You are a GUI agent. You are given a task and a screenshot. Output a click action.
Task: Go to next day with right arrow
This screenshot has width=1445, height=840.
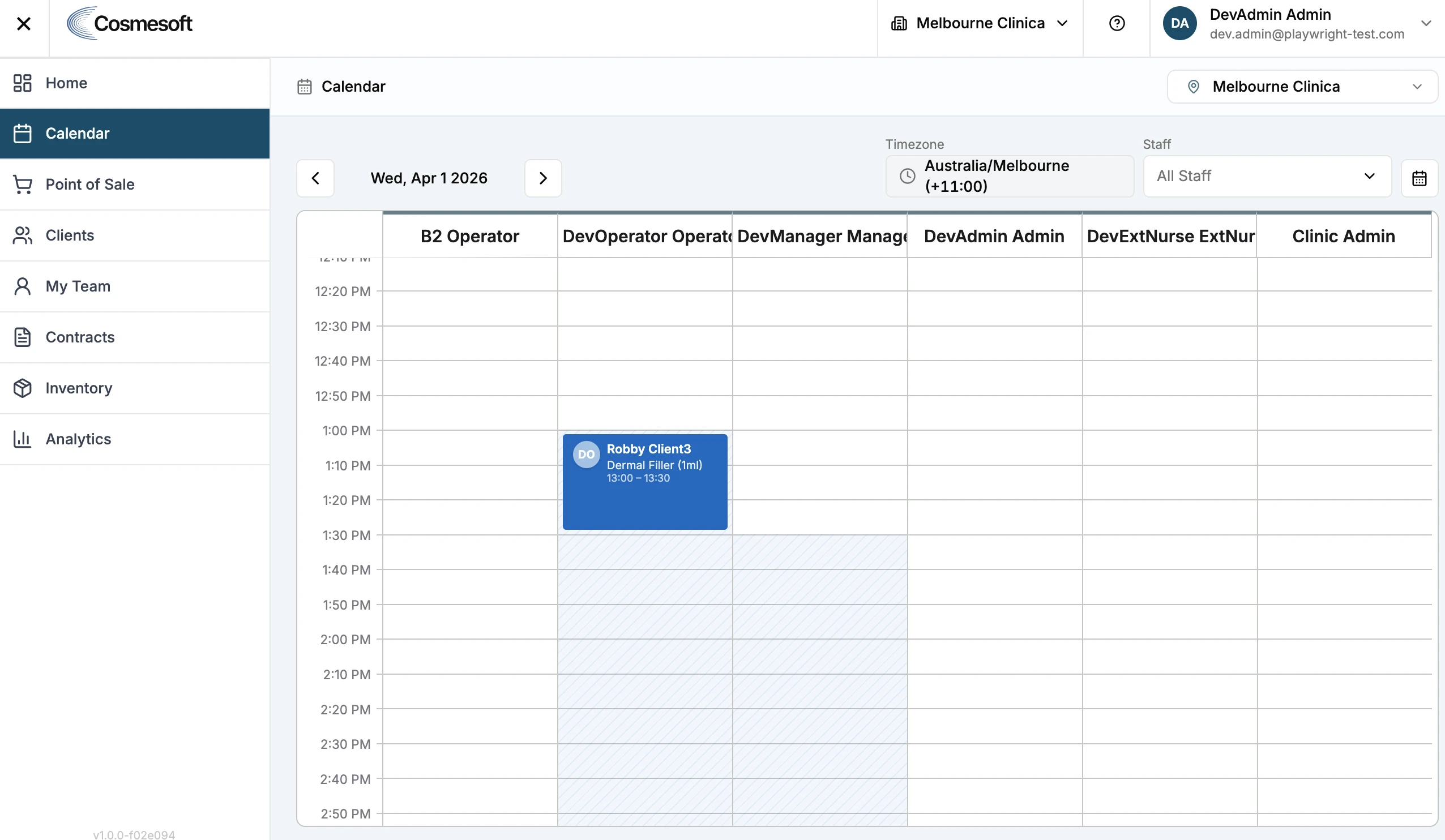point(543,178)
